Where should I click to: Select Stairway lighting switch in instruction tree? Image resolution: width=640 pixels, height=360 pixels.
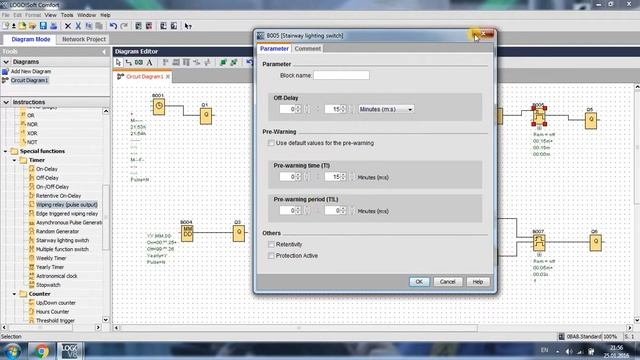[x=62, y=240]
